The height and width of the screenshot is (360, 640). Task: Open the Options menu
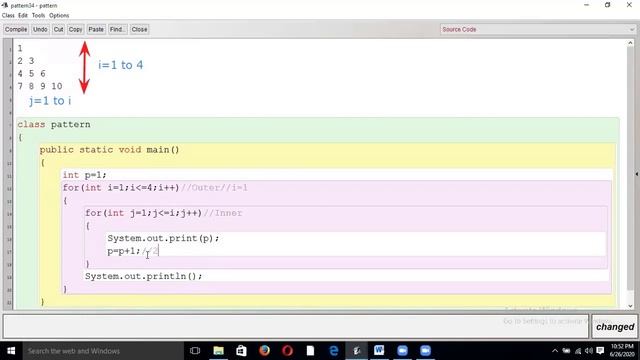point(59,16)
